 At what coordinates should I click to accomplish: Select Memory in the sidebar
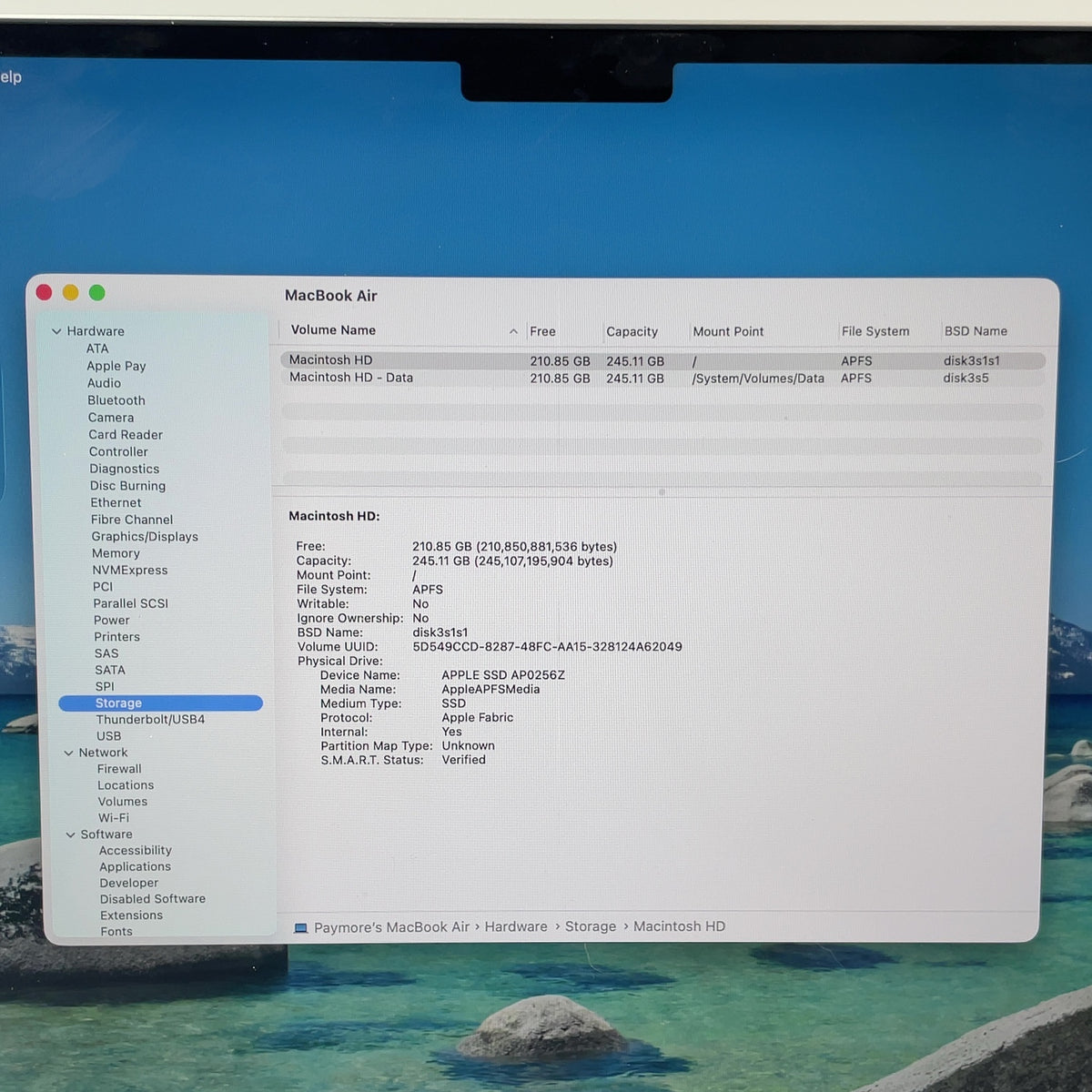click(116, 553)
